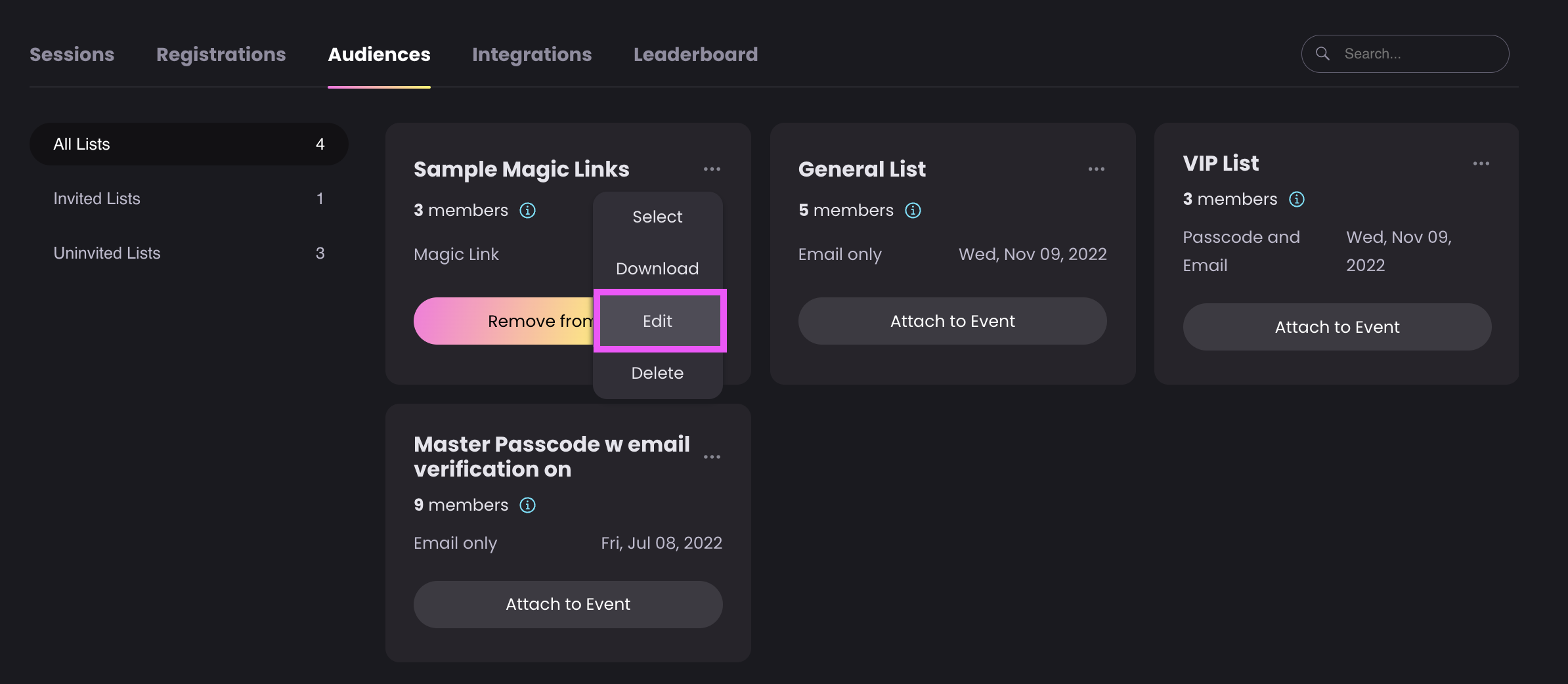The width and height of the screenshot is (1568, 684).
Task: Switch to the Registrations tab
Action: click(x=221, y=54)
